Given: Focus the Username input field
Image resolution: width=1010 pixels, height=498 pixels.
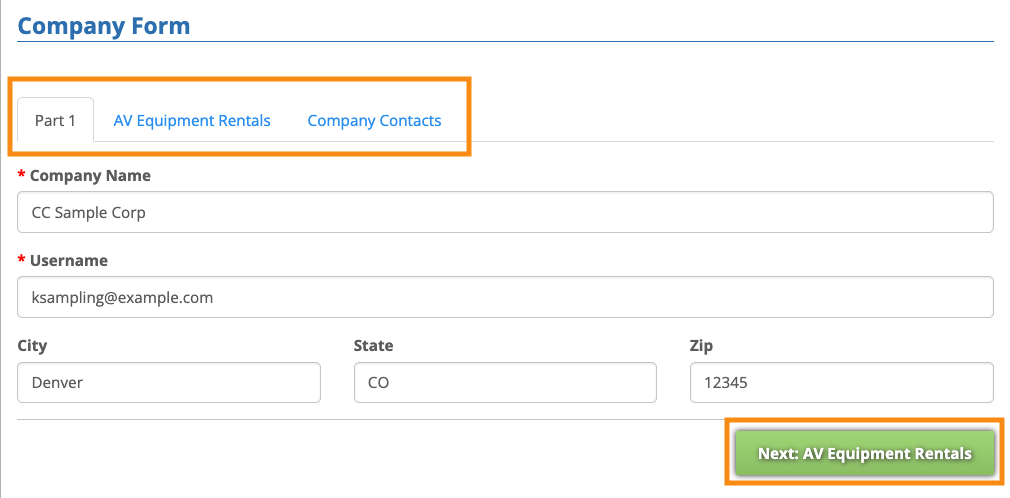Looking at the screenshot, I should (505, 297).
